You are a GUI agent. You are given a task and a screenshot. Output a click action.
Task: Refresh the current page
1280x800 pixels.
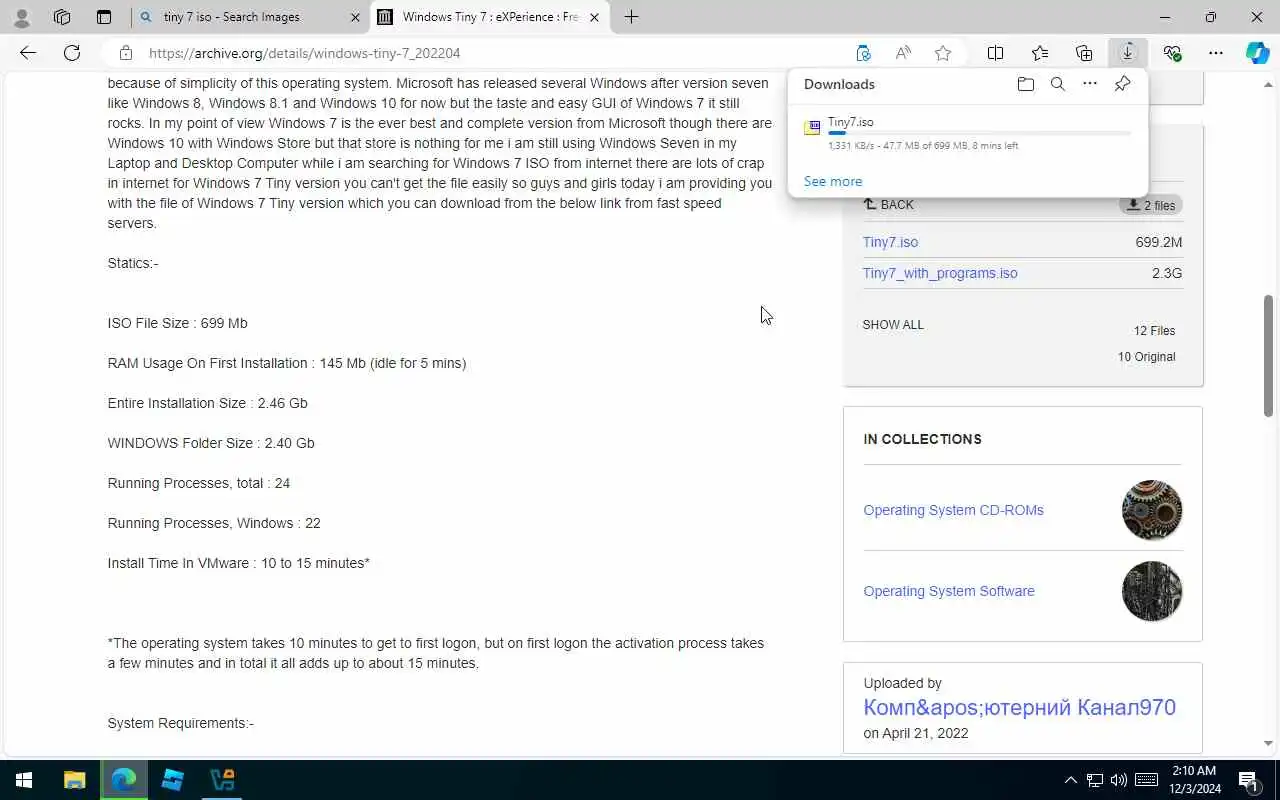click(x=72, y=53)
